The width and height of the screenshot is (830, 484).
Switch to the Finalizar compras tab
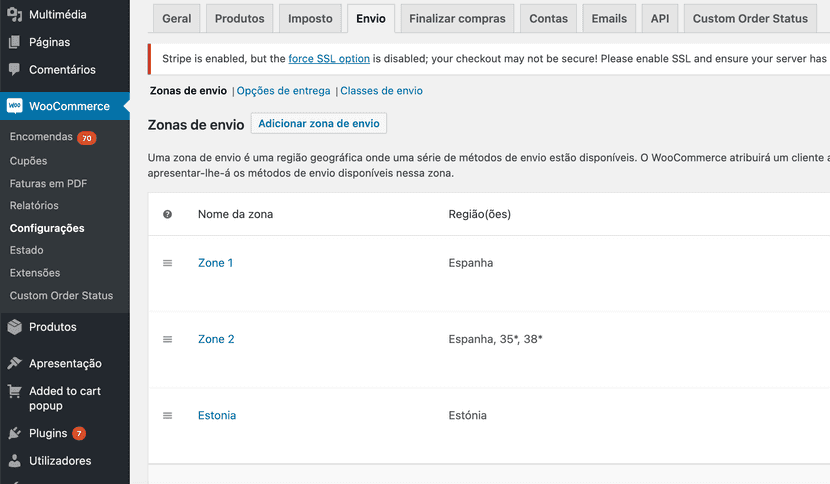click(x=457, y=19)
